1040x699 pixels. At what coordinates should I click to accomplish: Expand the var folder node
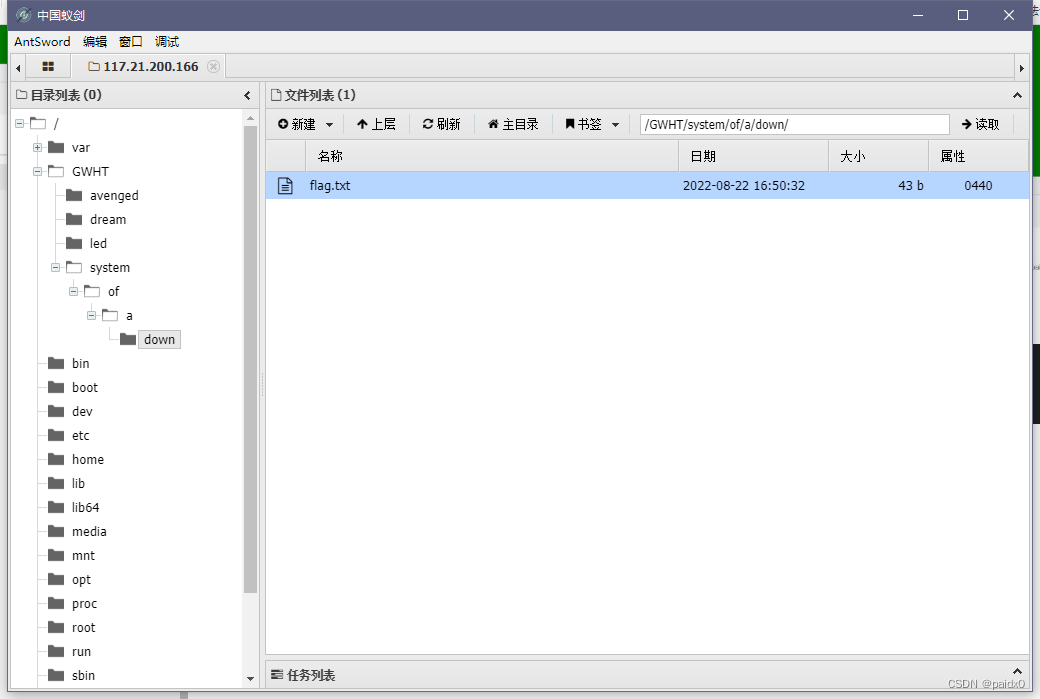click(37, 147)
